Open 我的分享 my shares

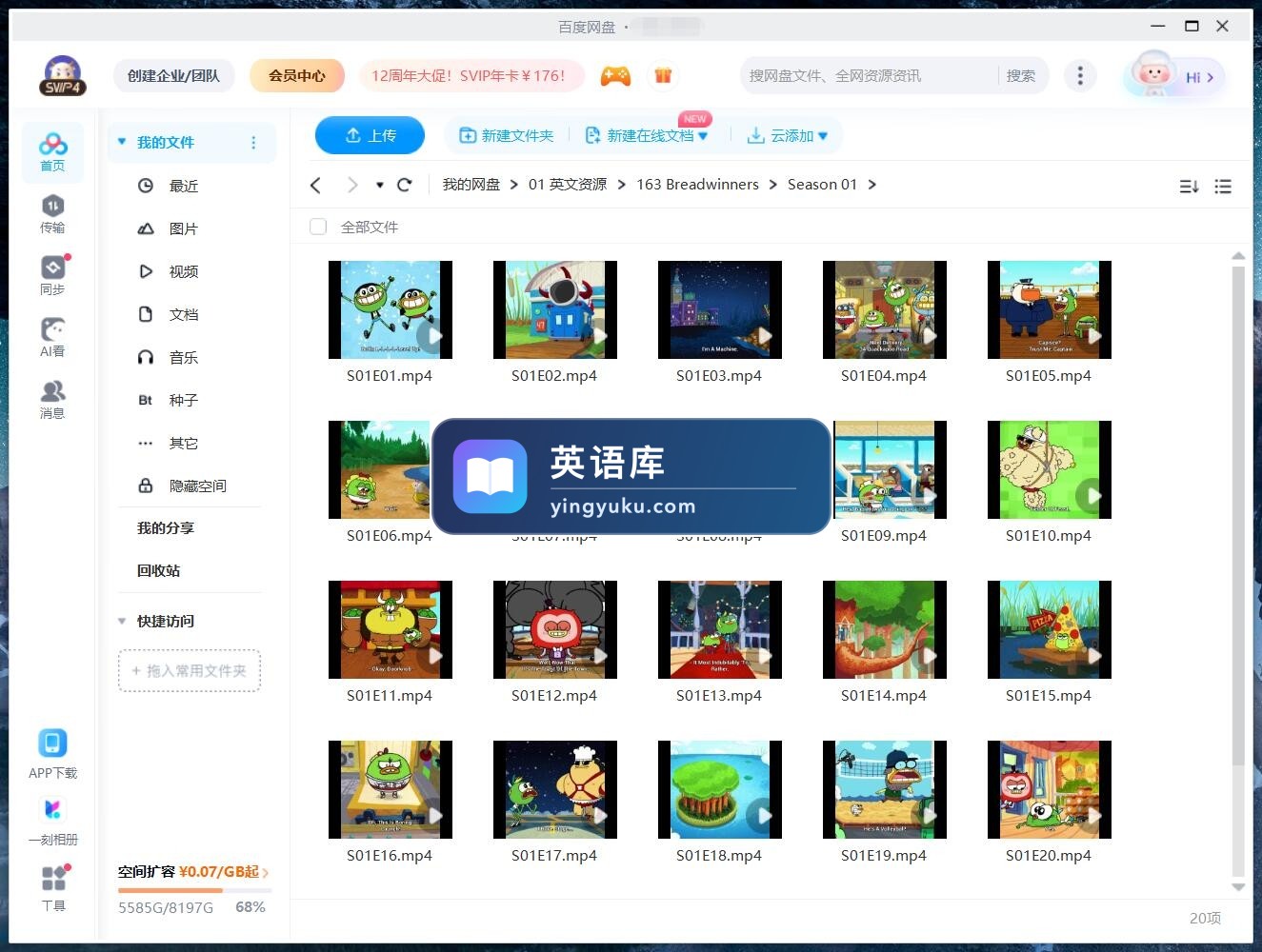[x=165, y=527]
